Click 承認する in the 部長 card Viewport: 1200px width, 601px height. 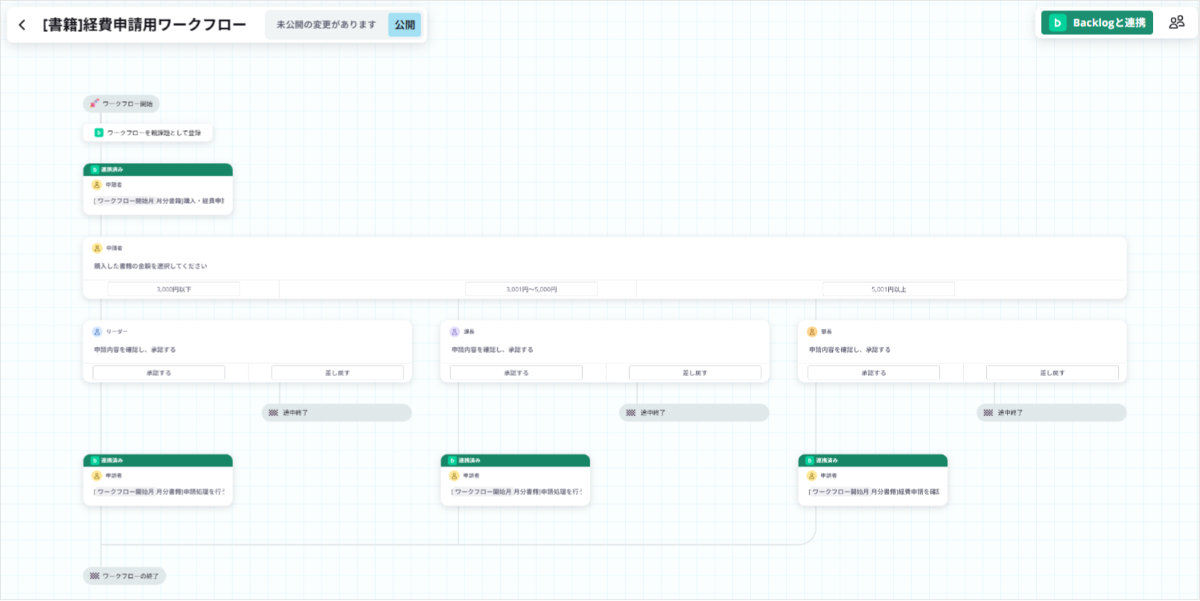874,372
